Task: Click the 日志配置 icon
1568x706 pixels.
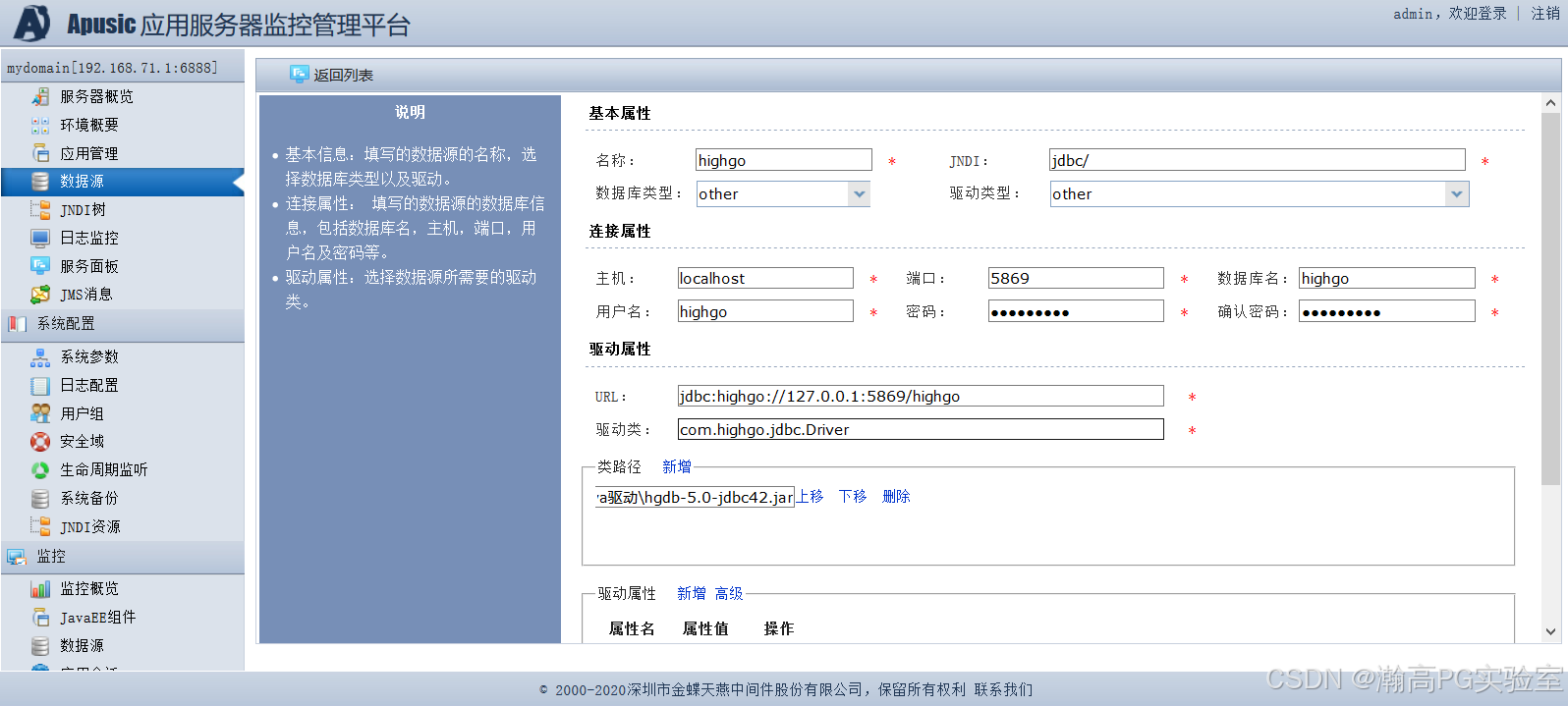Action: [x=40, y=385]
